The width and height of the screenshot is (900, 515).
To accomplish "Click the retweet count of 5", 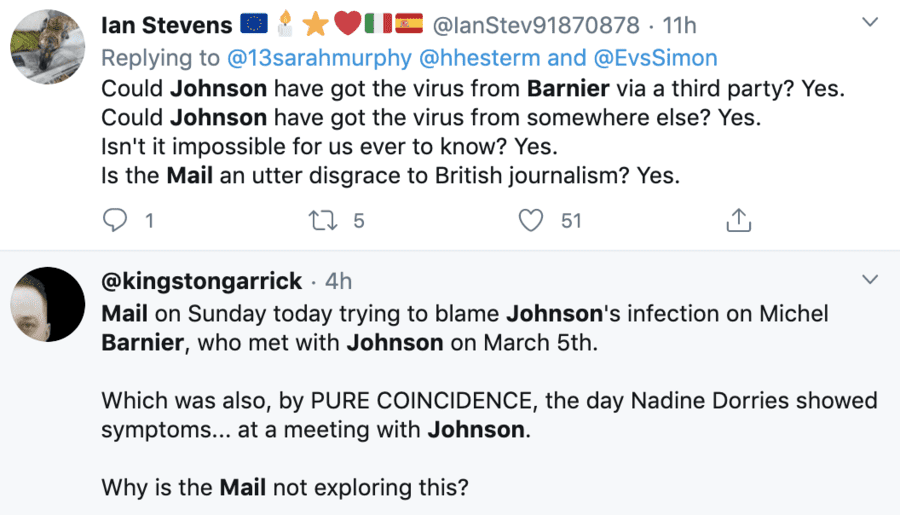I will pos(359,221).
